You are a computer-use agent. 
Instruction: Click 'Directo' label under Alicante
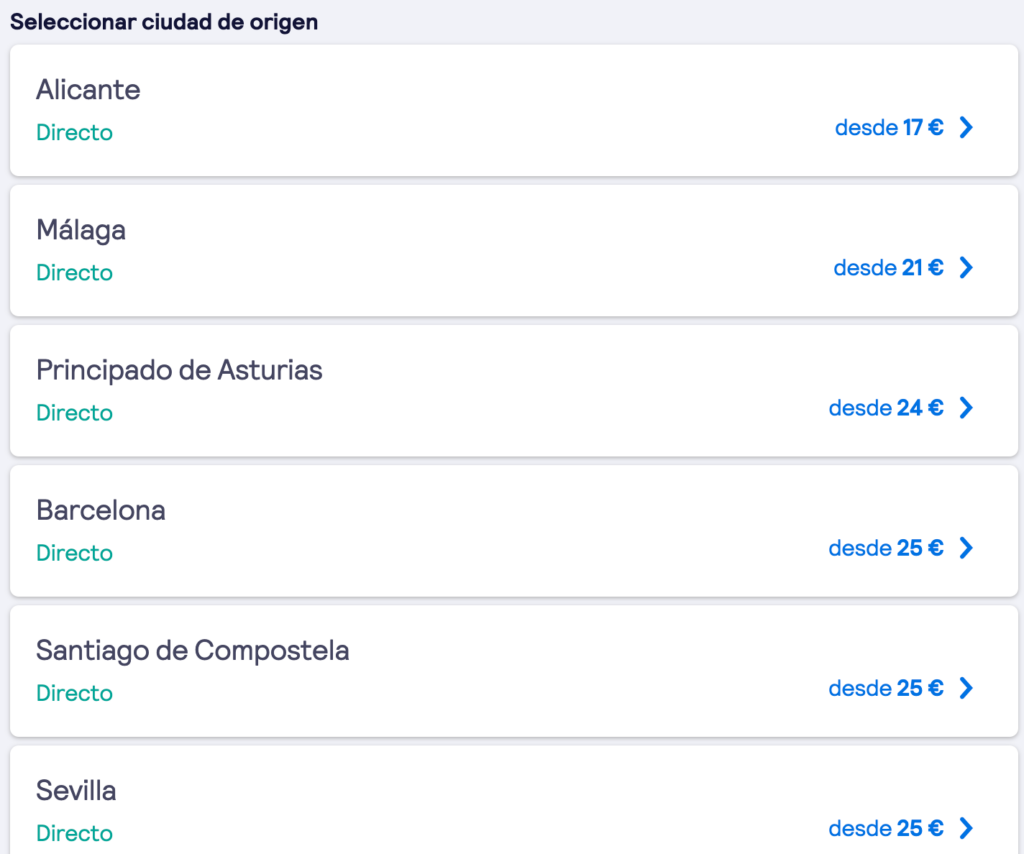tap(75, 132)
